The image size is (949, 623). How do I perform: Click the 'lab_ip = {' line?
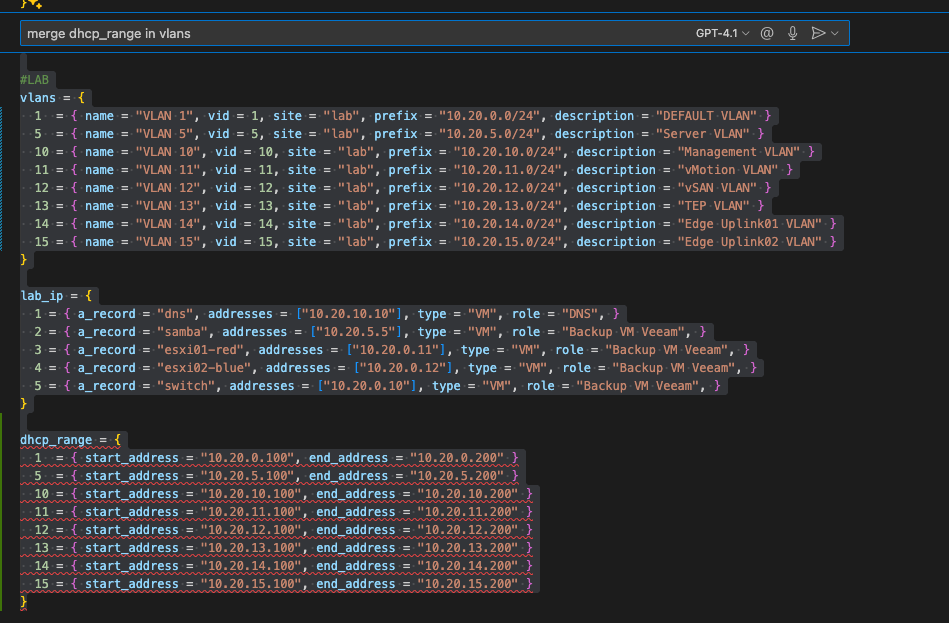[x=56, y=295]
